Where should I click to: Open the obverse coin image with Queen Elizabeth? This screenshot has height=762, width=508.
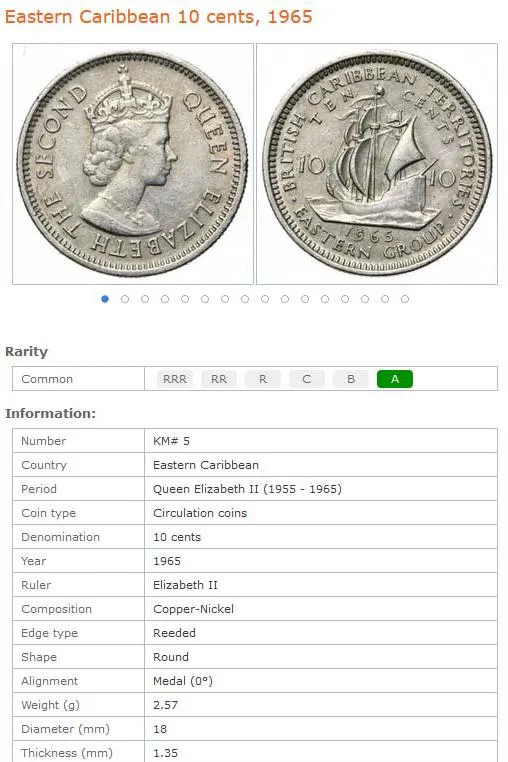(x=133, y=164)
